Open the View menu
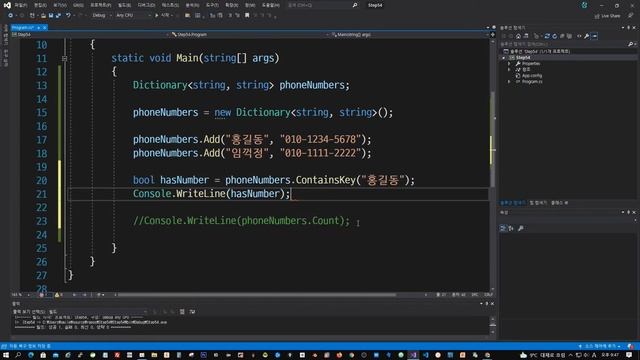Image resolution: width=640 pixels, height=360 pixels. [60, 5]
